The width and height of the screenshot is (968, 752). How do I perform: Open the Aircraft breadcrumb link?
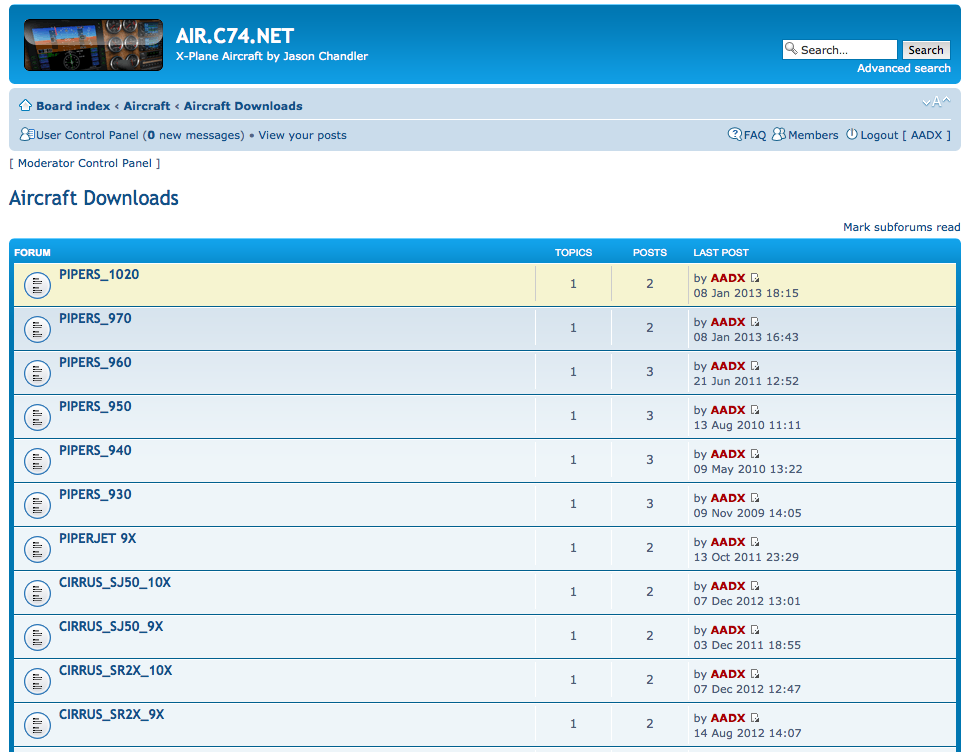coord(147,106)
